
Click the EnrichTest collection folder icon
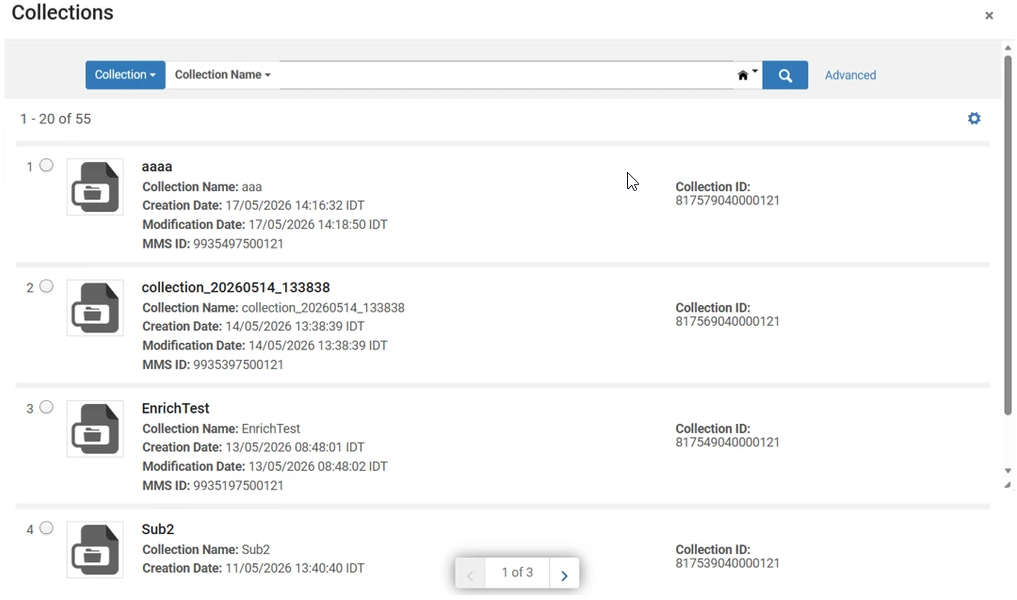(95, 429)
